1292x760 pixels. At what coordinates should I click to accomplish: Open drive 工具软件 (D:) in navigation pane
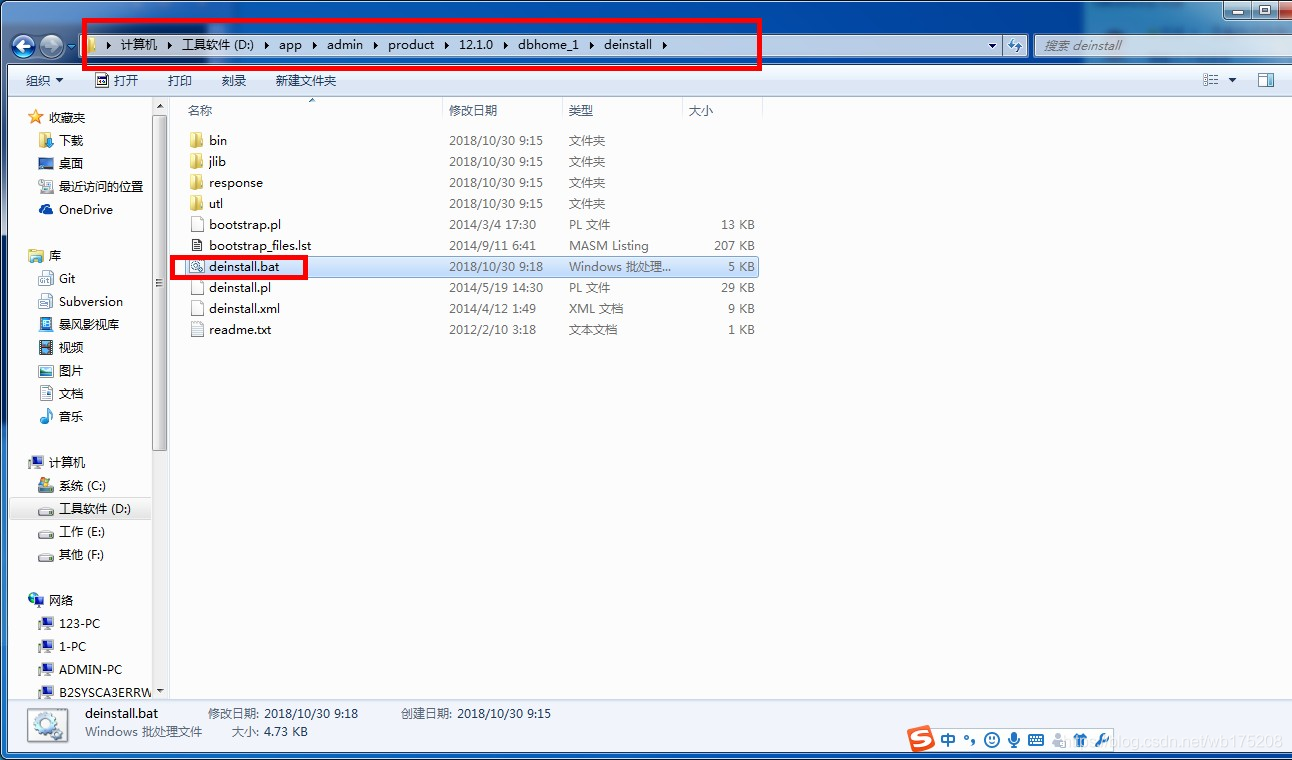pos(94,508)
